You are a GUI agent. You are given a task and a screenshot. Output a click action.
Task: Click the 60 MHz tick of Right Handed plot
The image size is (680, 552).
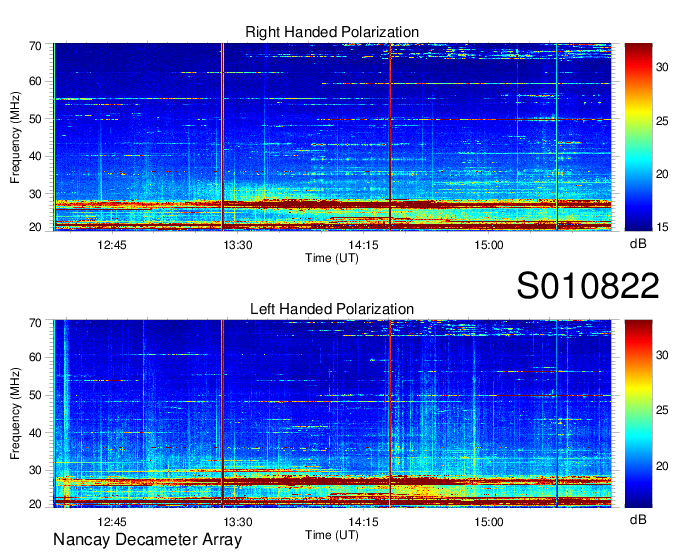click(35, 81)
